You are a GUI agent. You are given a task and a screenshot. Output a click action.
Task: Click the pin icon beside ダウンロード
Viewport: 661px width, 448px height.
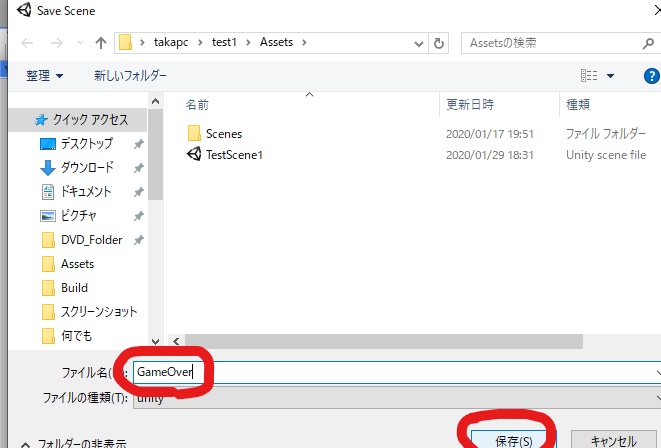coord(138,169)
